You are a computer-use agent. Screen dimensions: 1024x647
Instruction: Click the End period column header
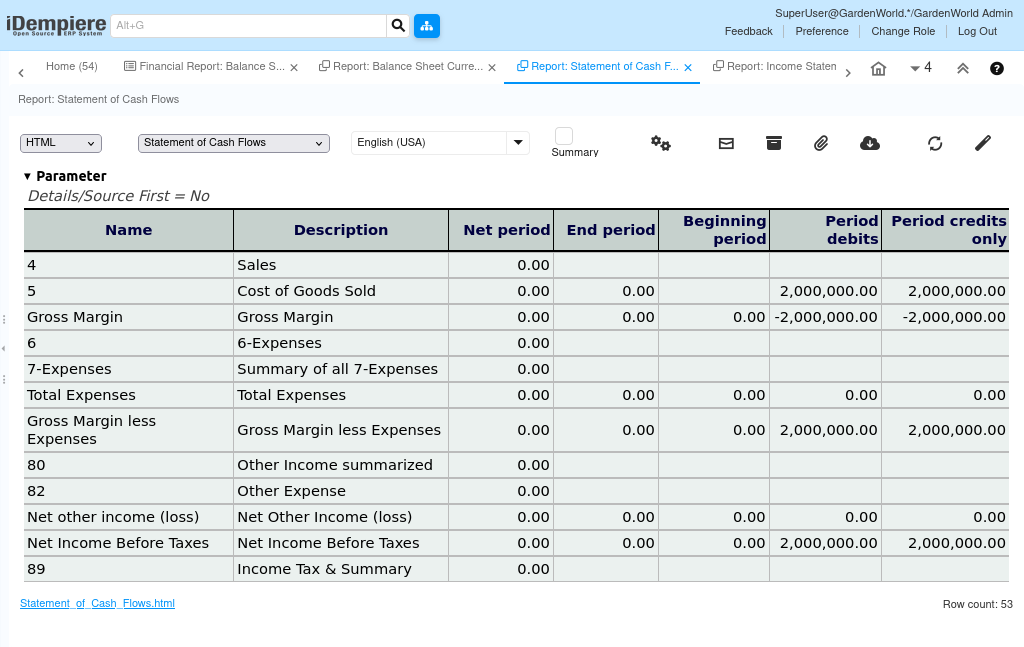click(x=606, y=230)
